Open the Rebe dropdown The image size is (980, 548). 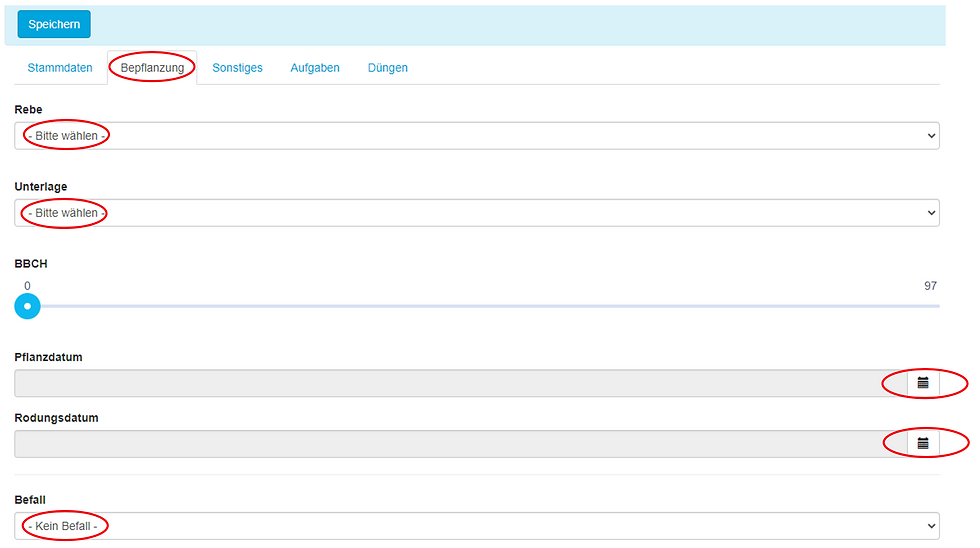[477, 136]
